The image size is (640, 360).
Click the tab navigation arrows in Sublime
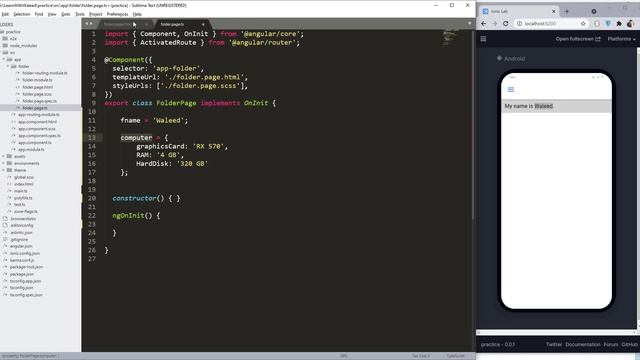tap(88, 24)
